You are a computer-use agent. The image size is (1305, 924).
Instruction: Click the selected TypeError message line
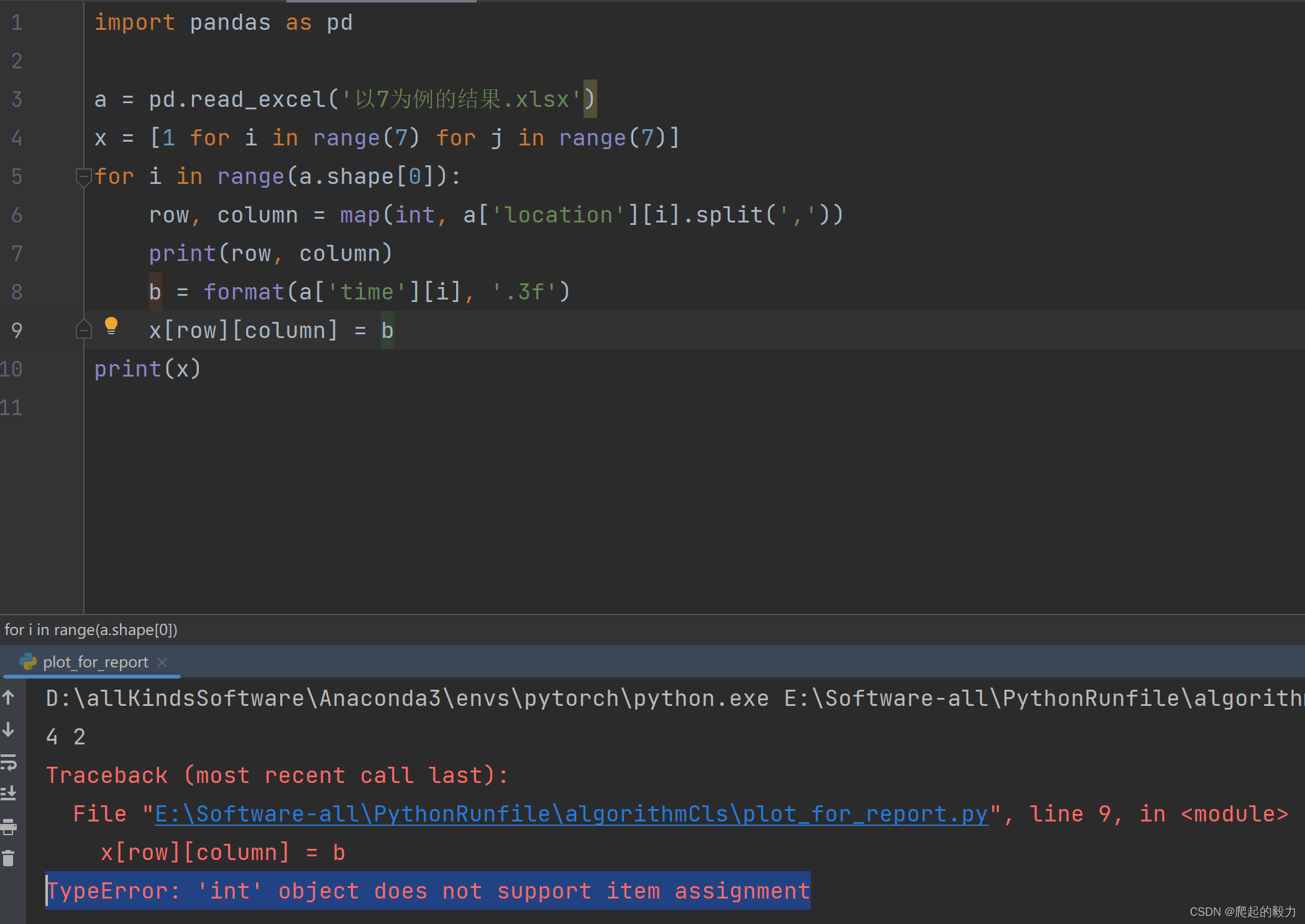[x=429, y=891]
